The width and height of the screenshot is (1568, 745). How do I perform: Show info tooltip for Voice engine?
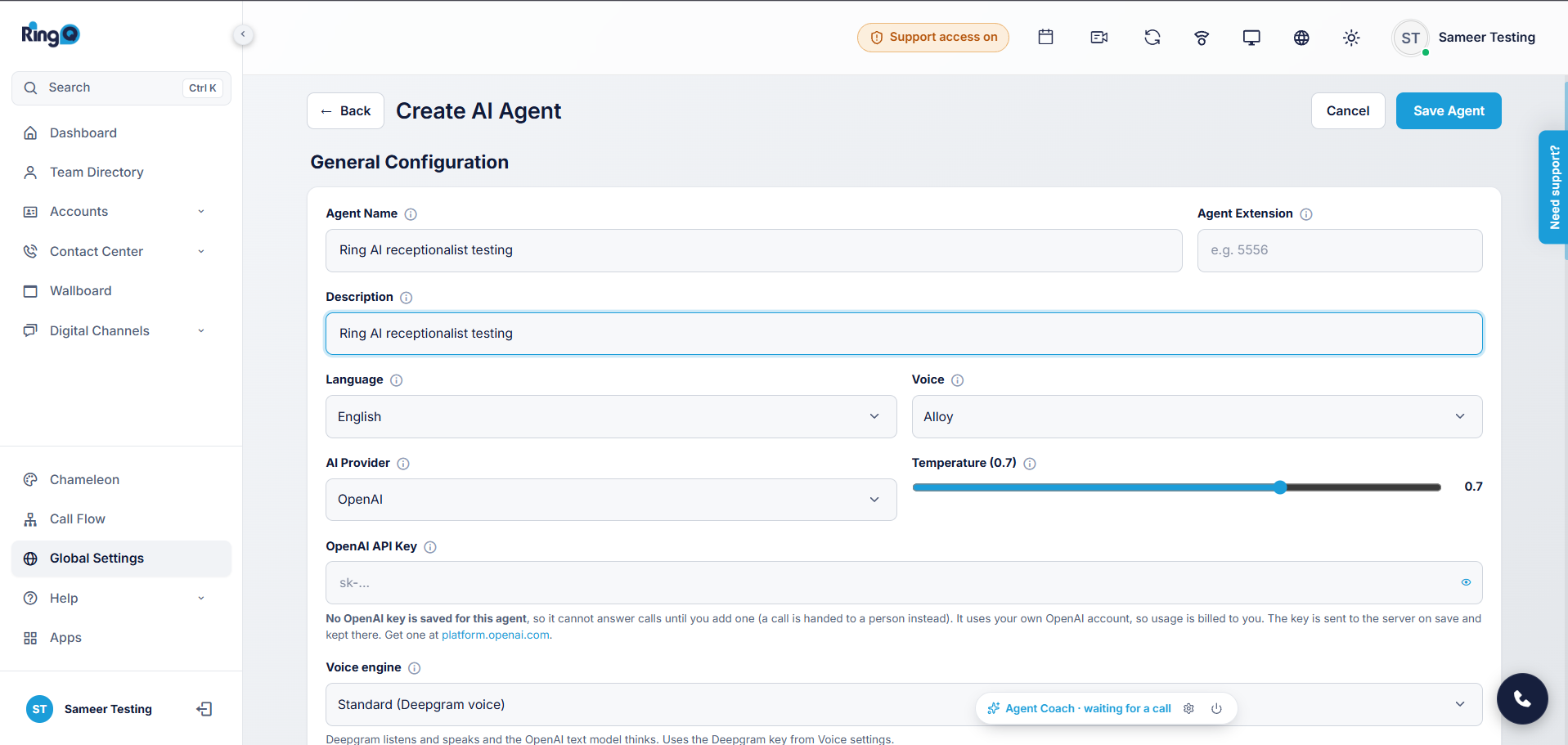point(415,668)
